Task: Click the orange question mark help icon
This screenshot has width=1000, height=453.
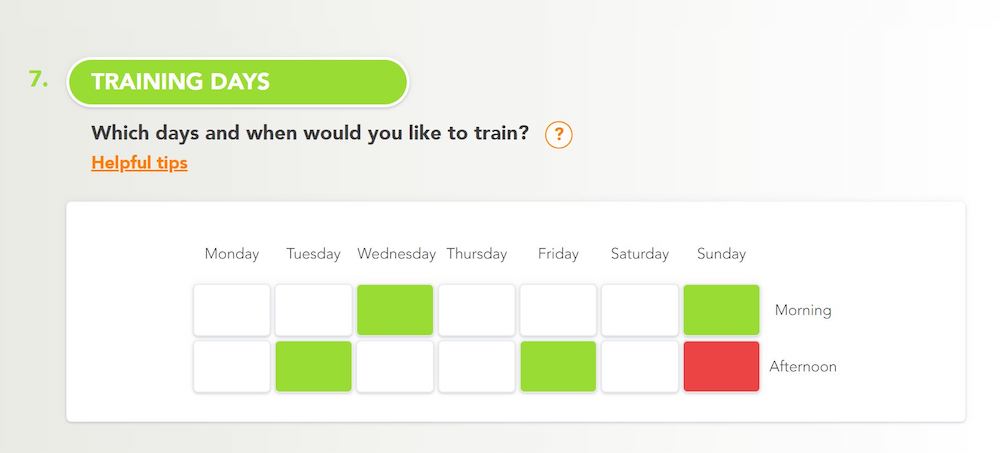Action: coord(559,135)
